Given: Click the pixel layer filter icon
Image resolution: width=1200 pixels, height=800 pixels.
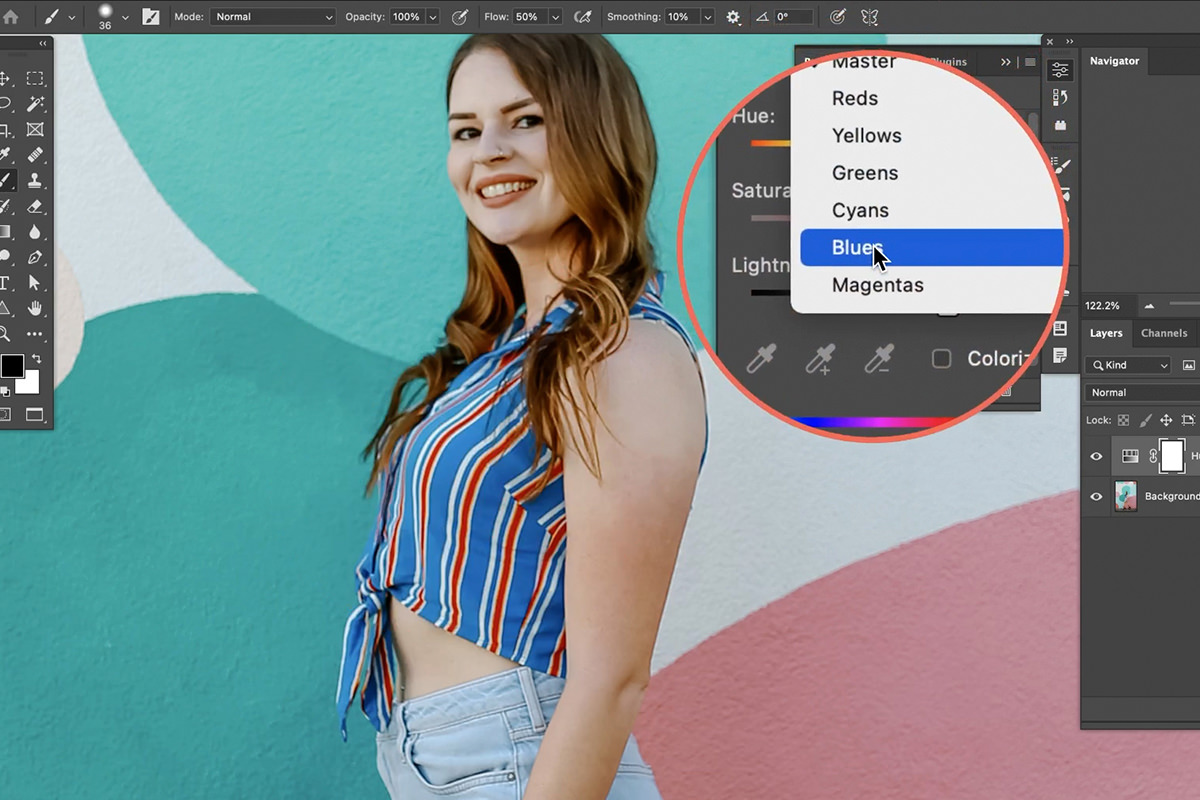Looking at the screenshot, I should coord(1189,365).
